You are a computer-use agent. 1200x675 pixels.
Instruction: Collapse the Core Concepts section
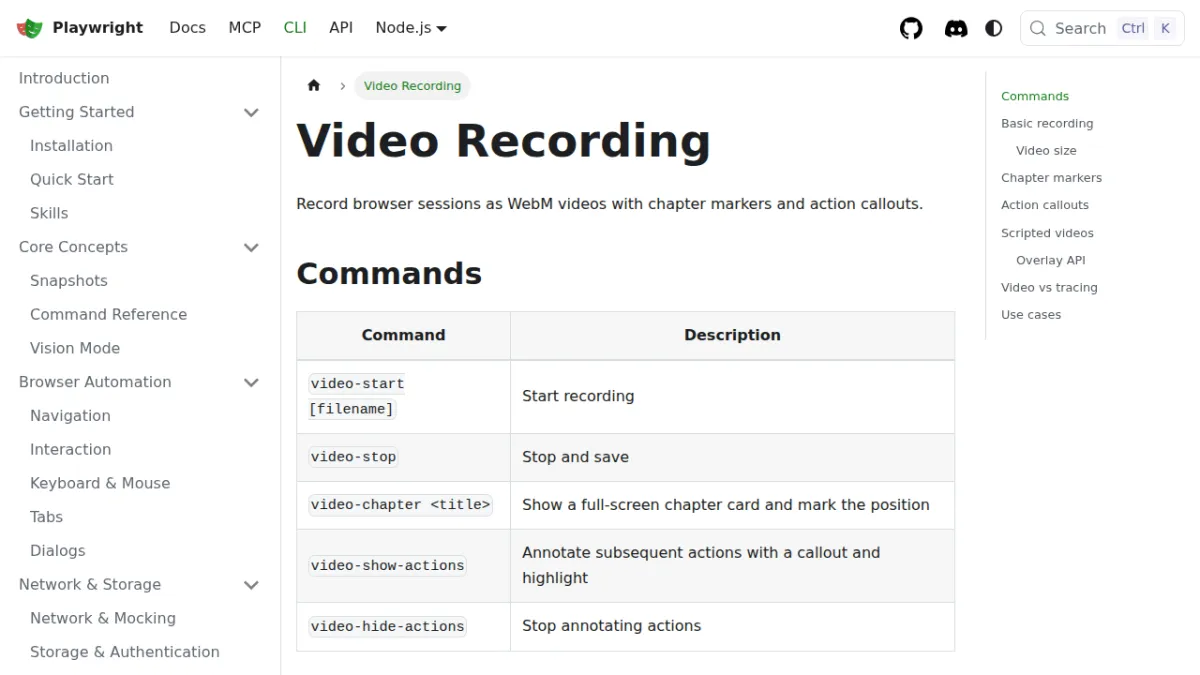pos(251,247)
